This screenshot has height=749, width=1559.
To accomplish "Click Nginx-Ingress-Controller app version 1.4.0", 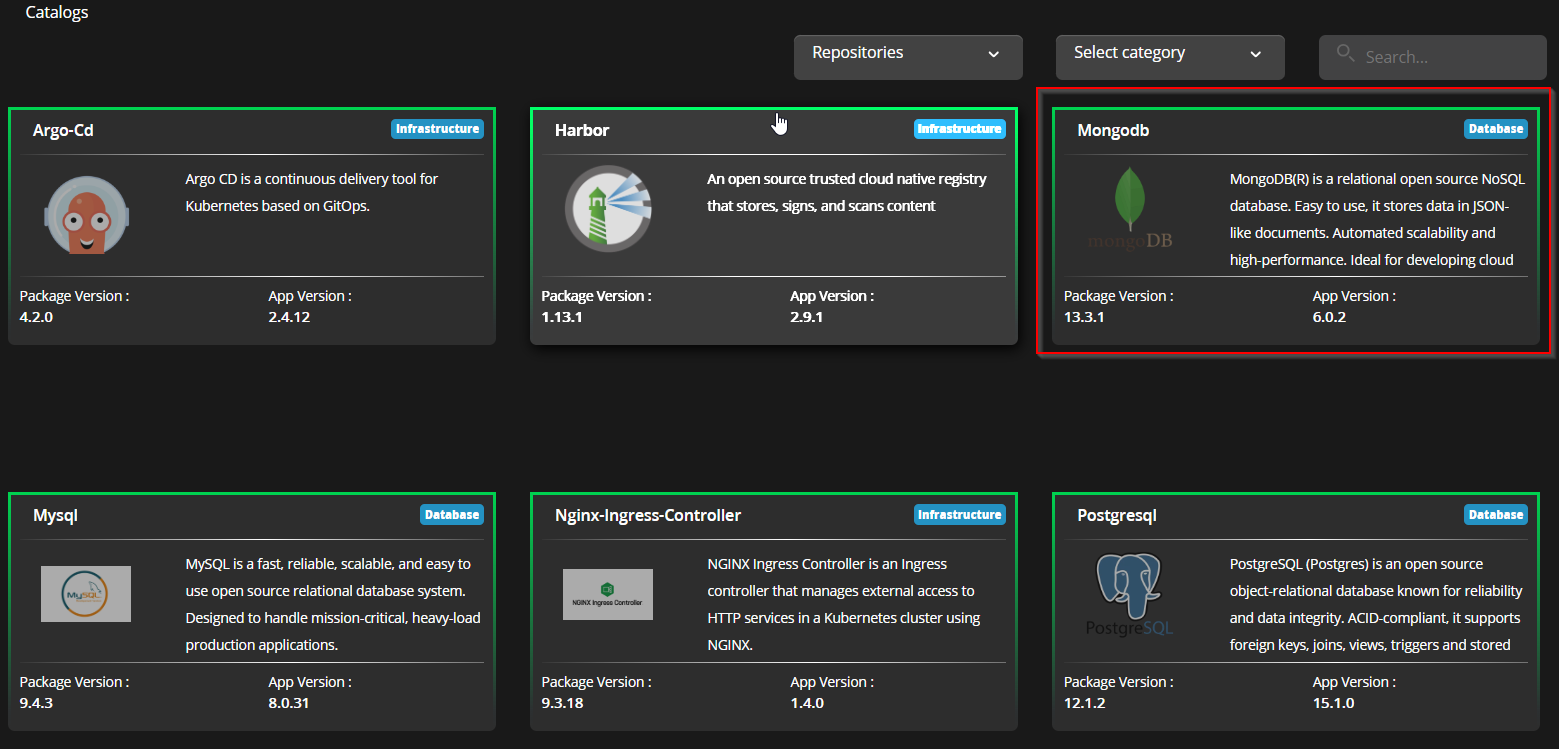I will (x=807, y=703).
